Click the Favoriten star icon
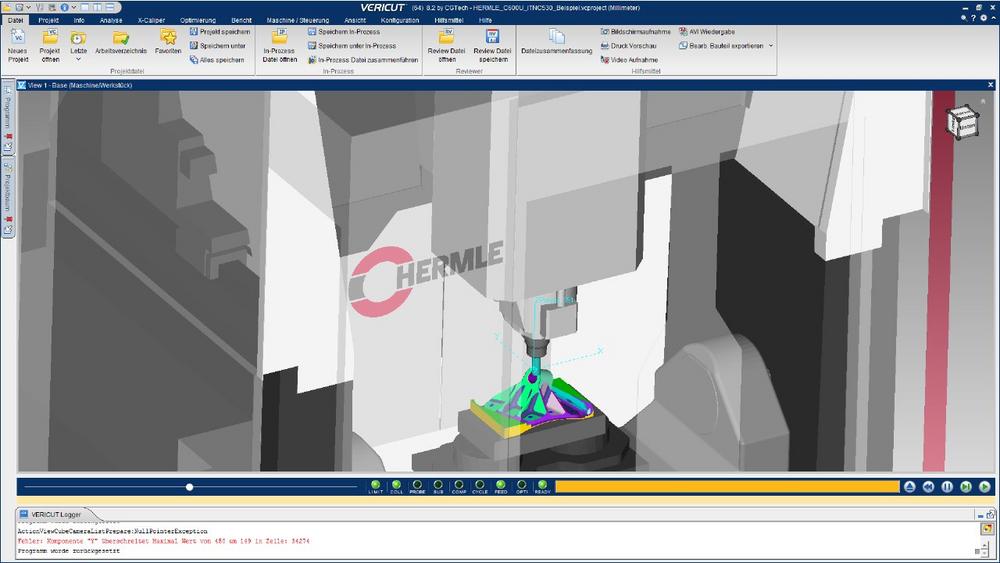This screenshot has width=1000, height=563. coord(168,38)
